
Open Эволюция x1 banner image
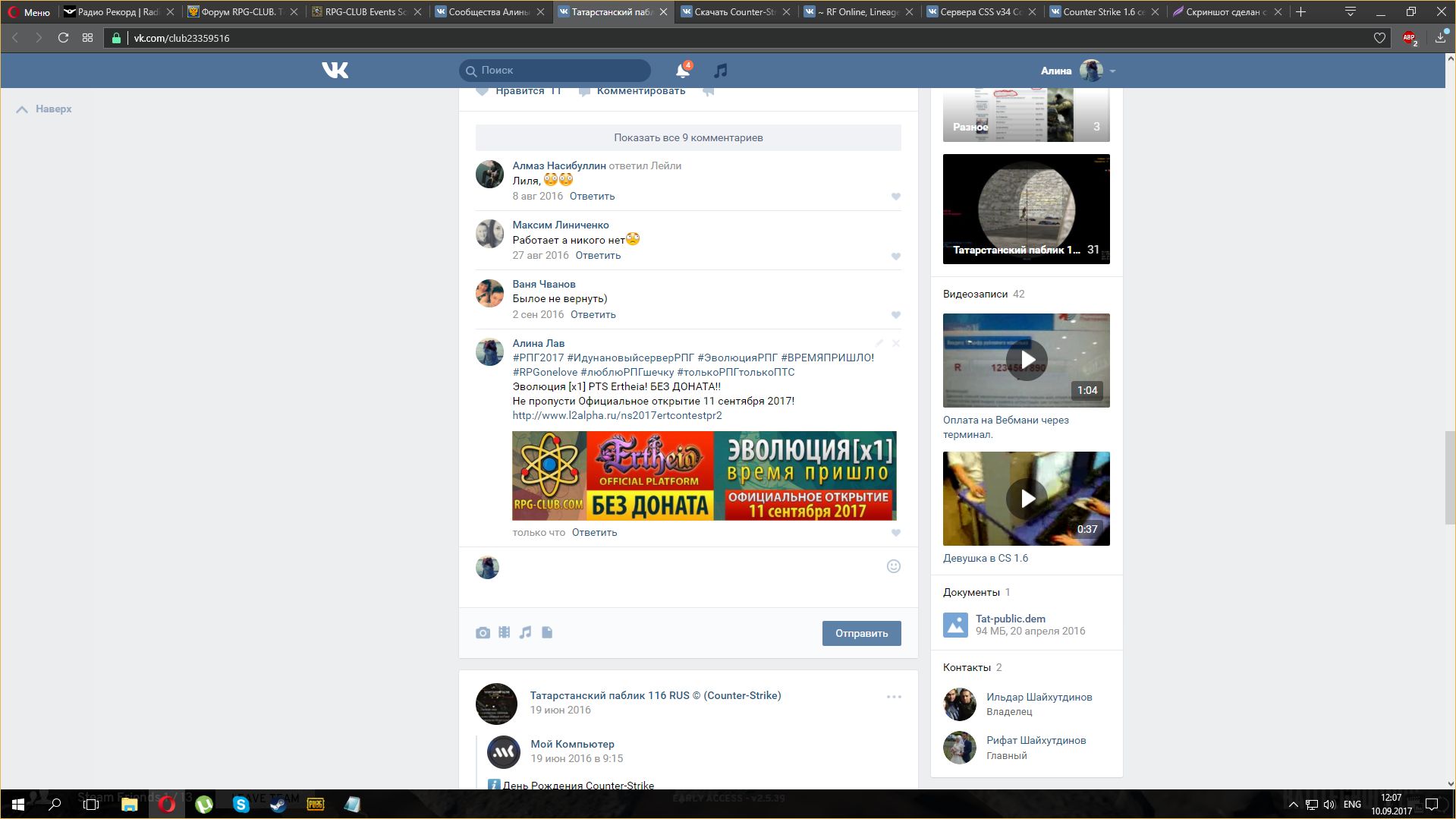[704, 476]
